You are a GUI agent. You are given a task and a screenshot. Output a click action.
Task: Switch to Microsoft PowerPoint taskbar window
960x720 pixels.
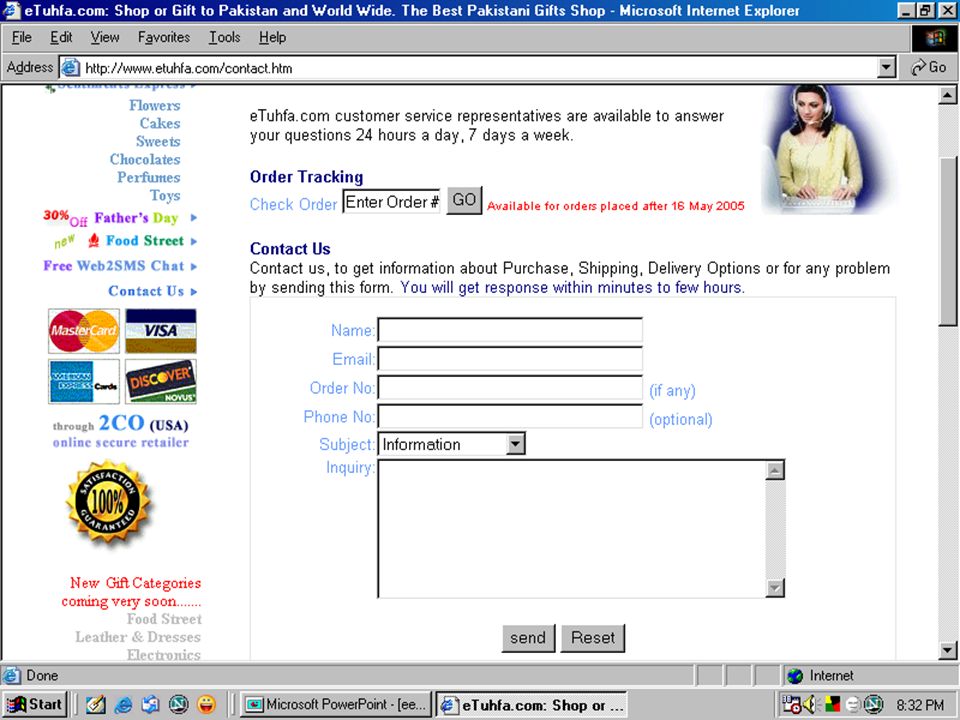[336, 705]
